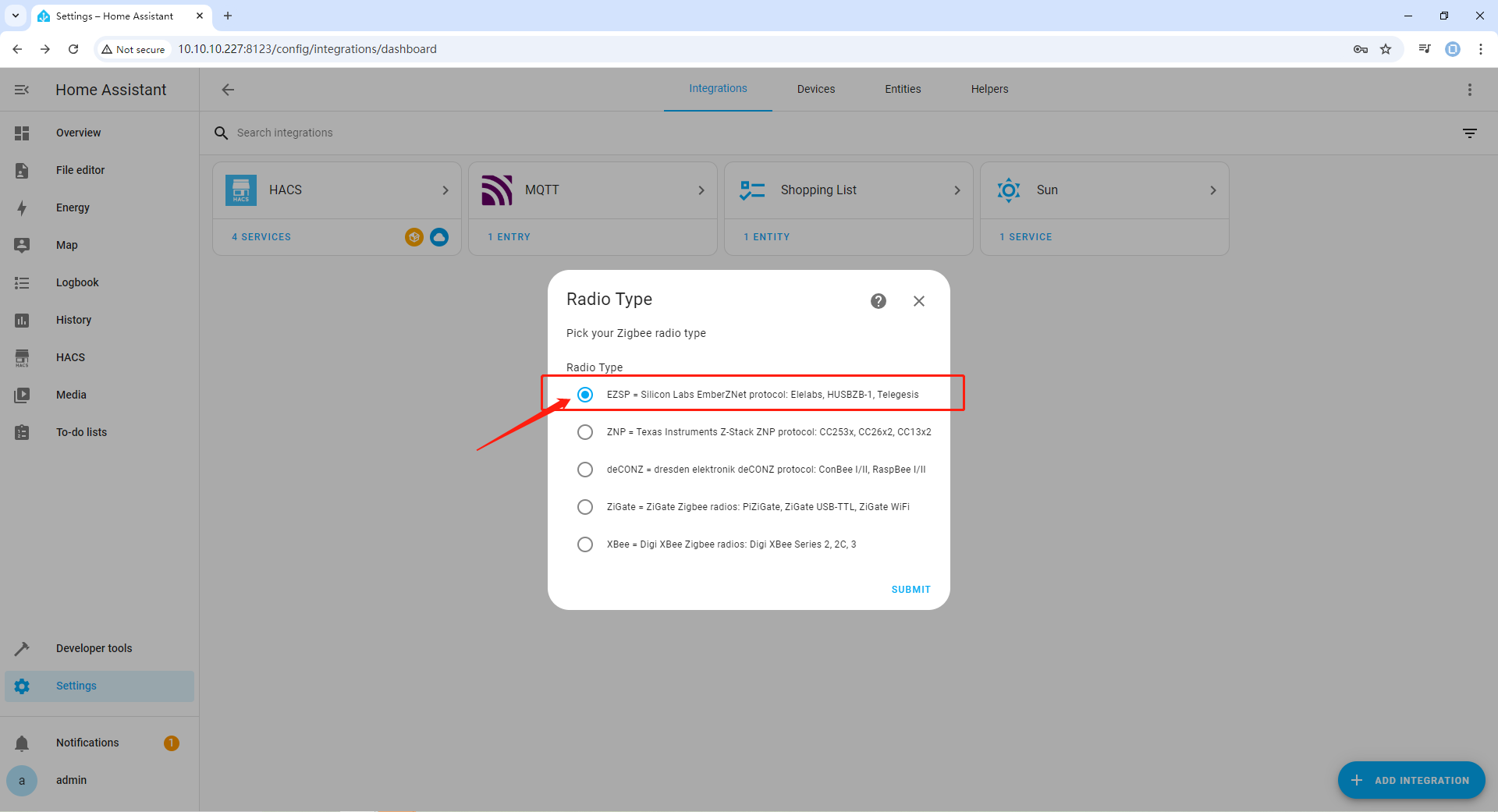Open the HACS integration card chevron

[x=445, y=190]
